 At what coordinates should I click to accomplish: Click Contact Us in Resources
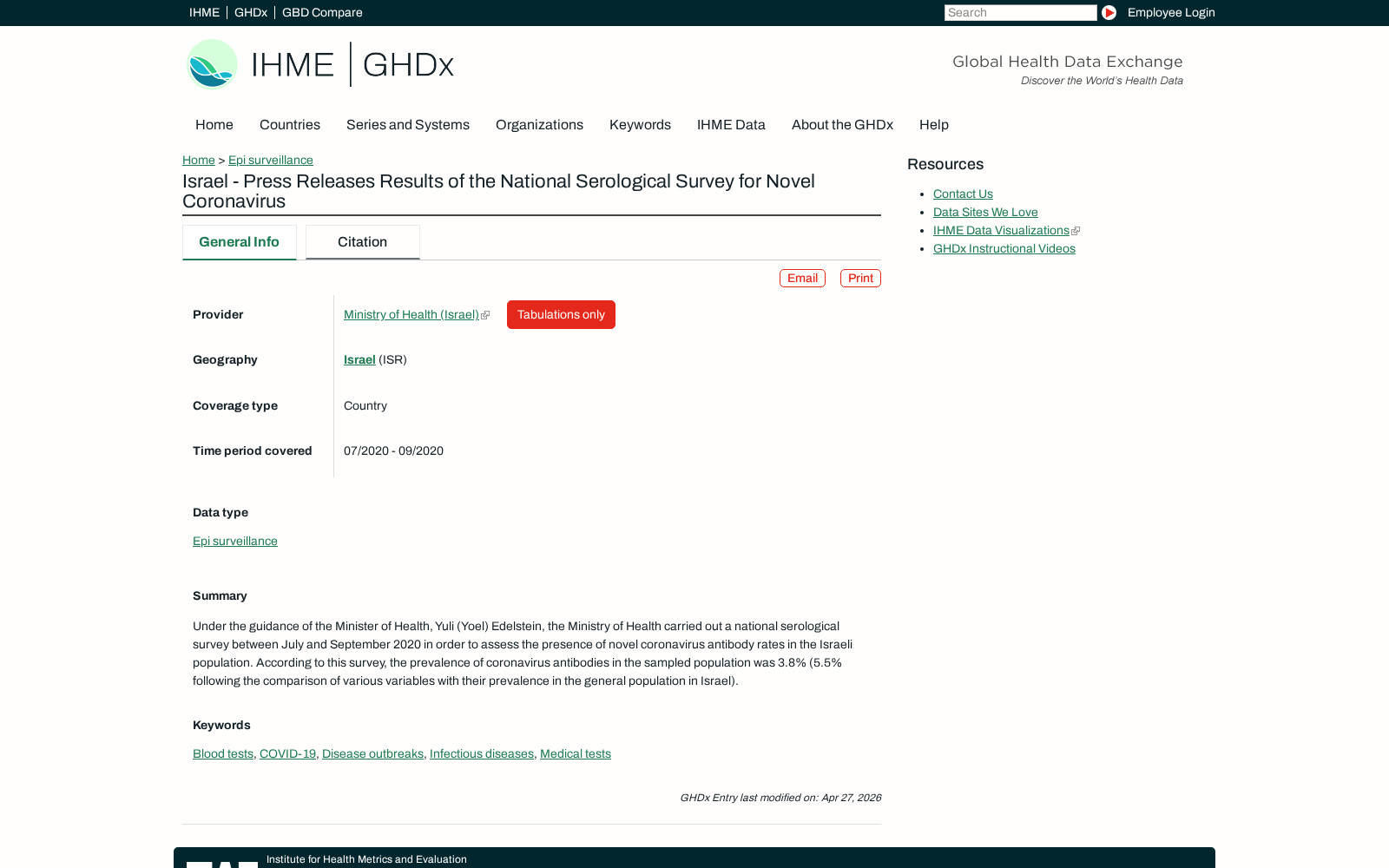pos(963,194)
